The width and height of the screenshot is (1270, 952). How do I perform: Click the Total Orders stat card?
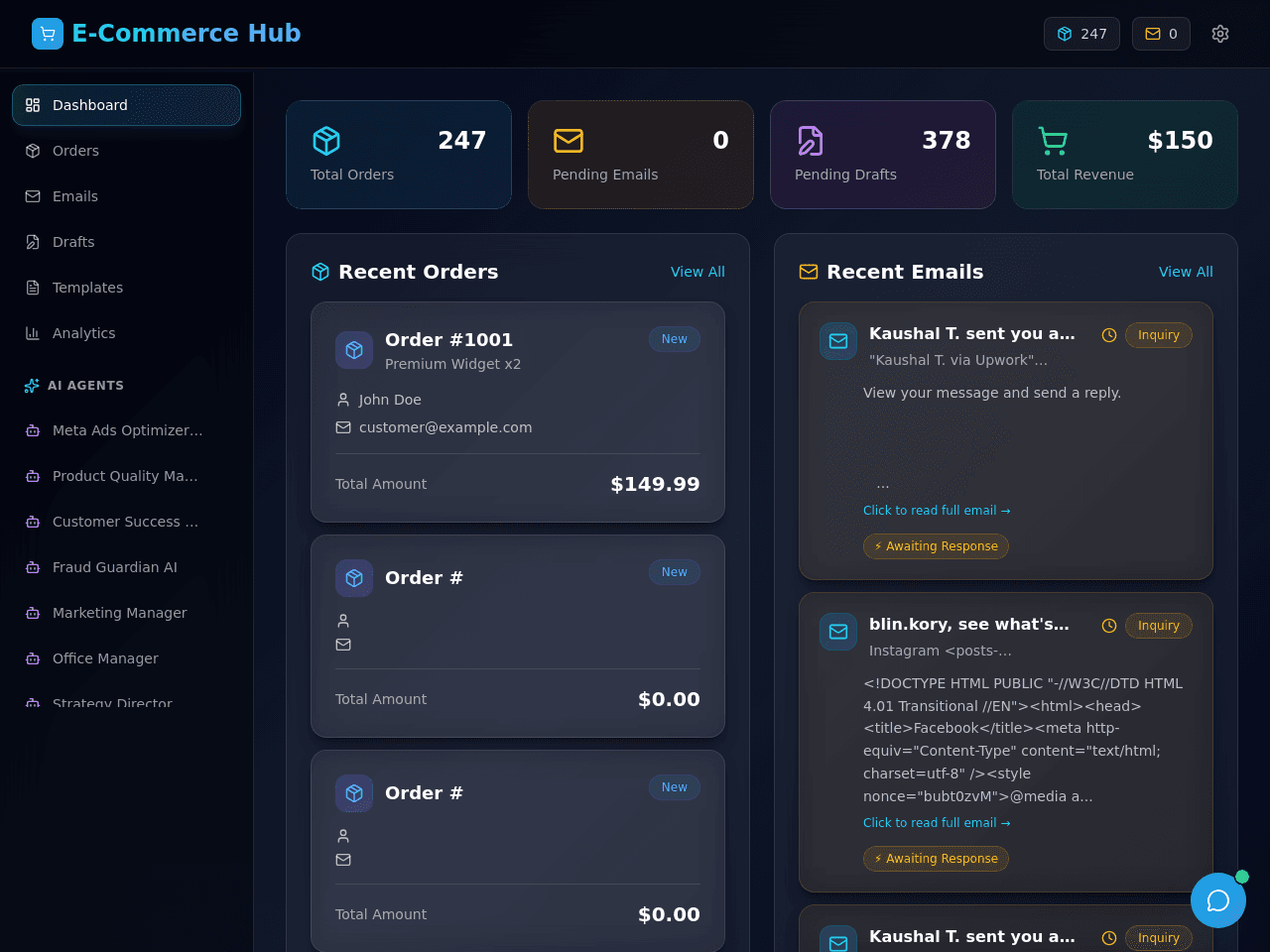[x=399, y=155]
